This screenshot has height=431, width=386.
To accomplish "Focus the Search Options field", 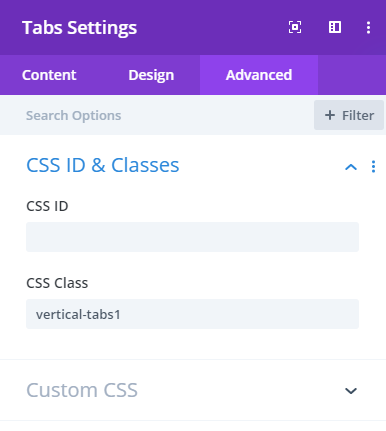I will pyautogui.click(x=157, y=115).
